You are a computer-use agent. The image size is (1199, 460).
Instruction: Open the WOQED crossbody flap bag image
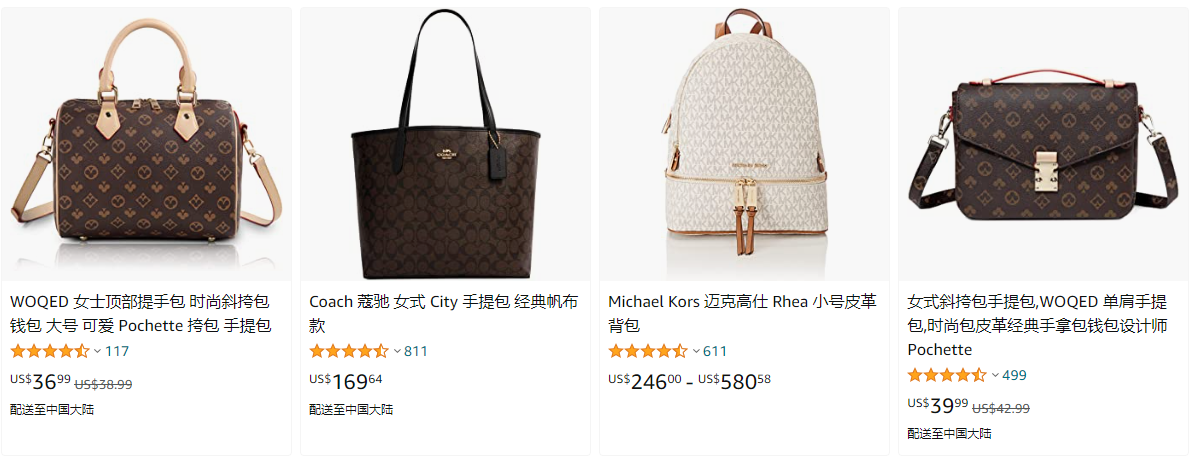[1043, 144]
